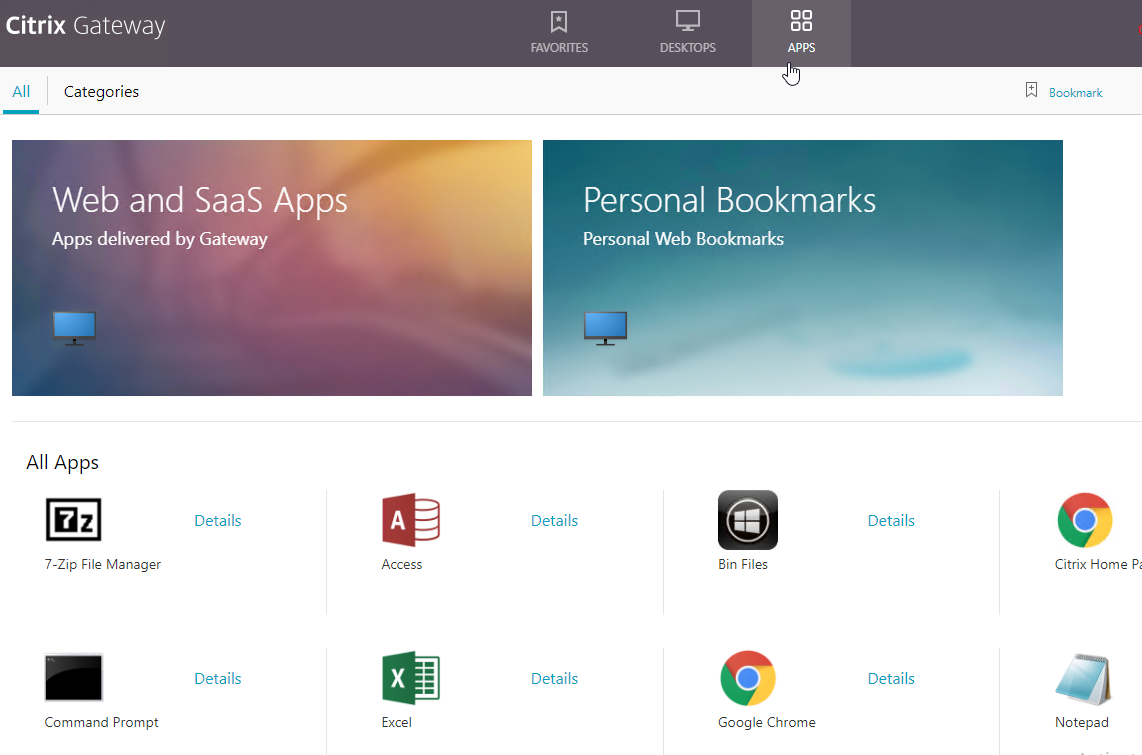Image resolution: width=1142 pixels, height=755 pixels.
Task: Open the Access app icon
Action: tap(411, 520)
